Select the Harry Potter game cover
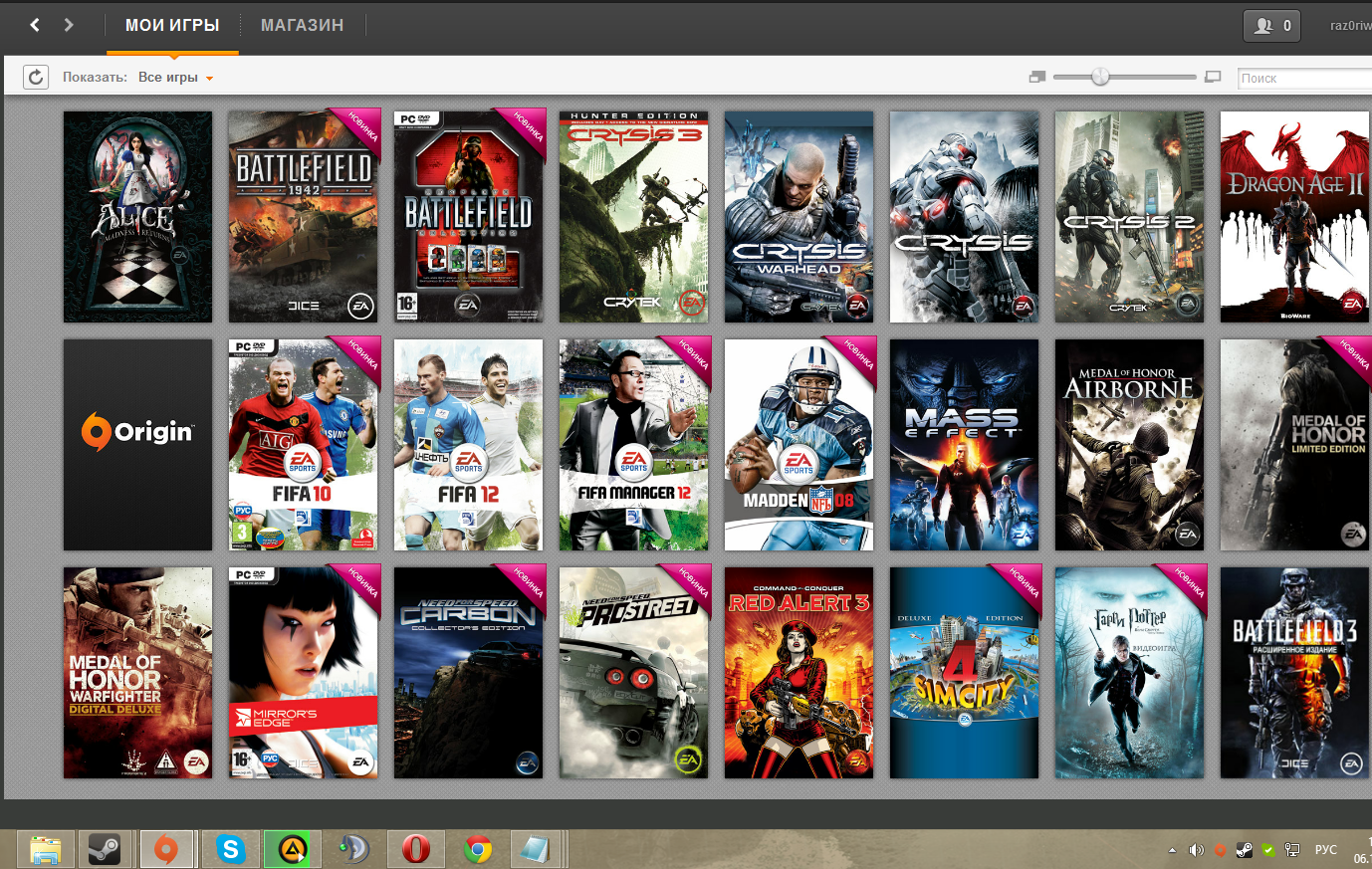This screenshot has width=1372, height=869. 1129,673
